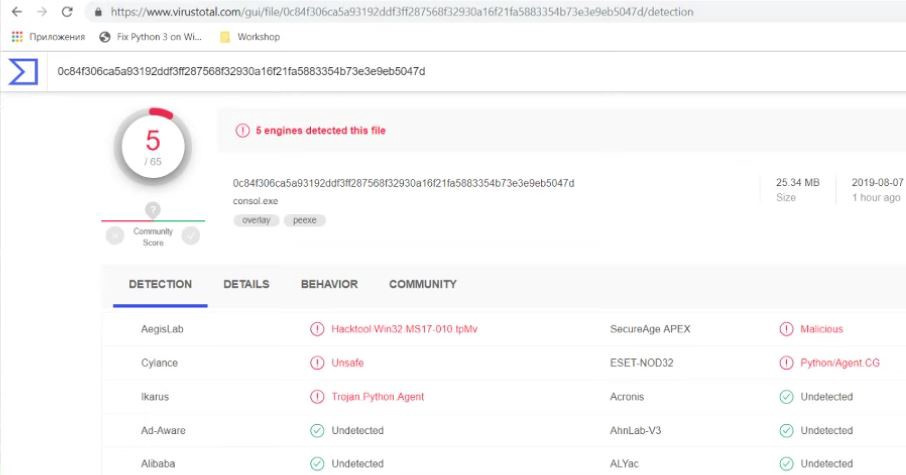Reload the page with refresh icon
Screen dimensions: 906x475
point(66,12)
